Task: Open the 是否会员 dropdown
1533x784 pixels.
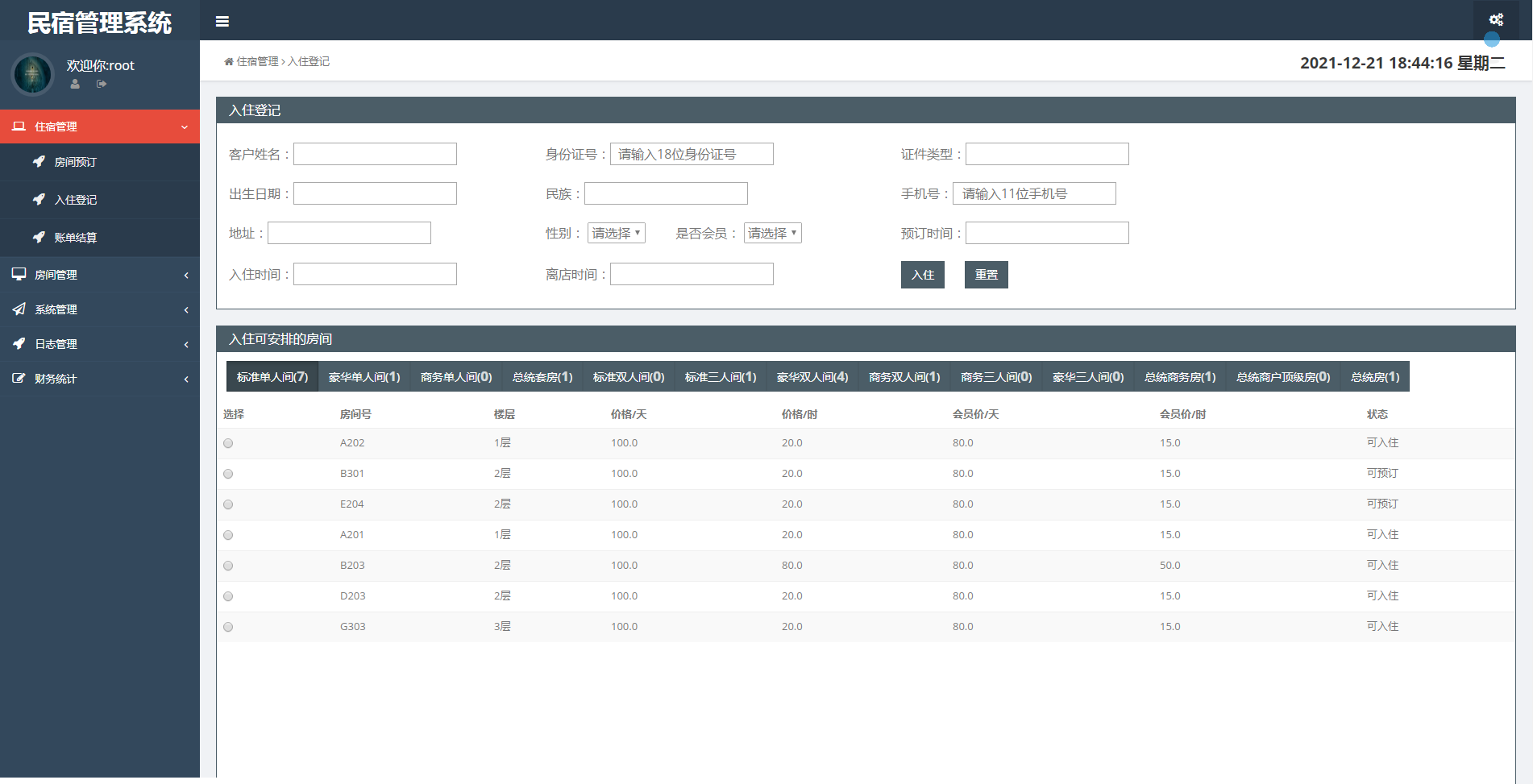Action: pos(773,233)
